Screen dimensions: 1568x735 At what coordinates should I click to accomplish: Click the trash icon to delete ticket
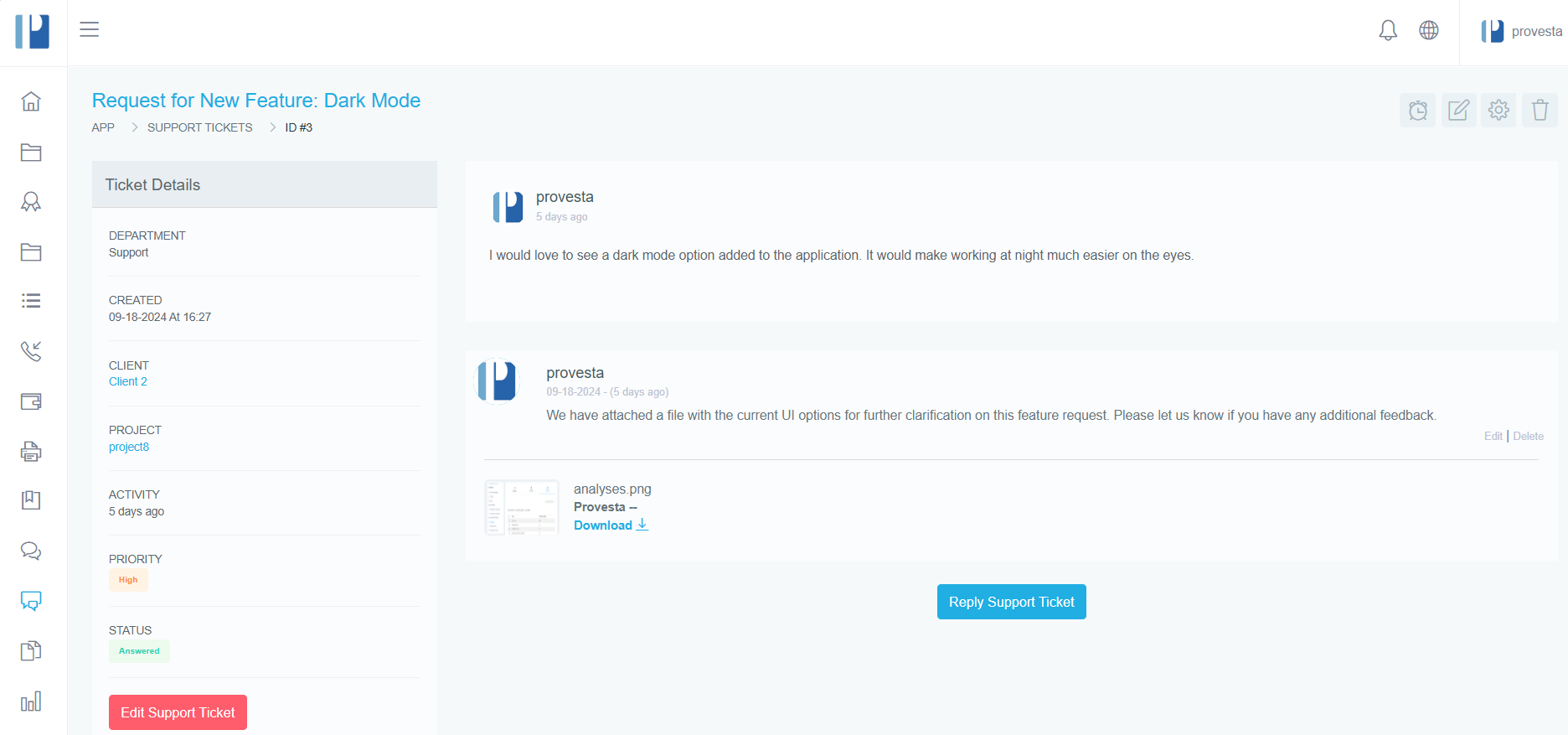pos(1540,111)
